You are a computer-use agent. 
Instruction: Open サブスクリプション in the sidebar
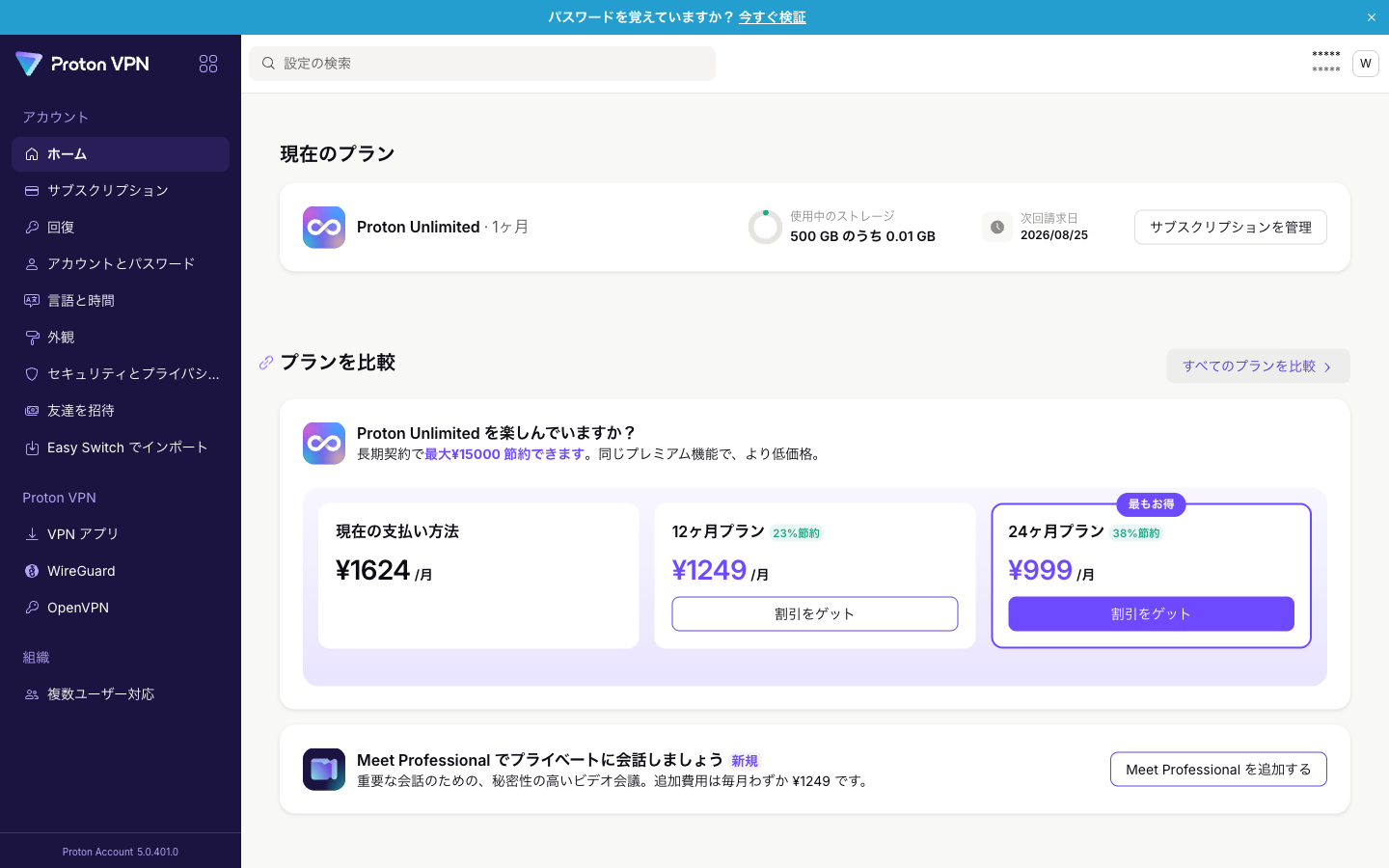coord(121,191)
